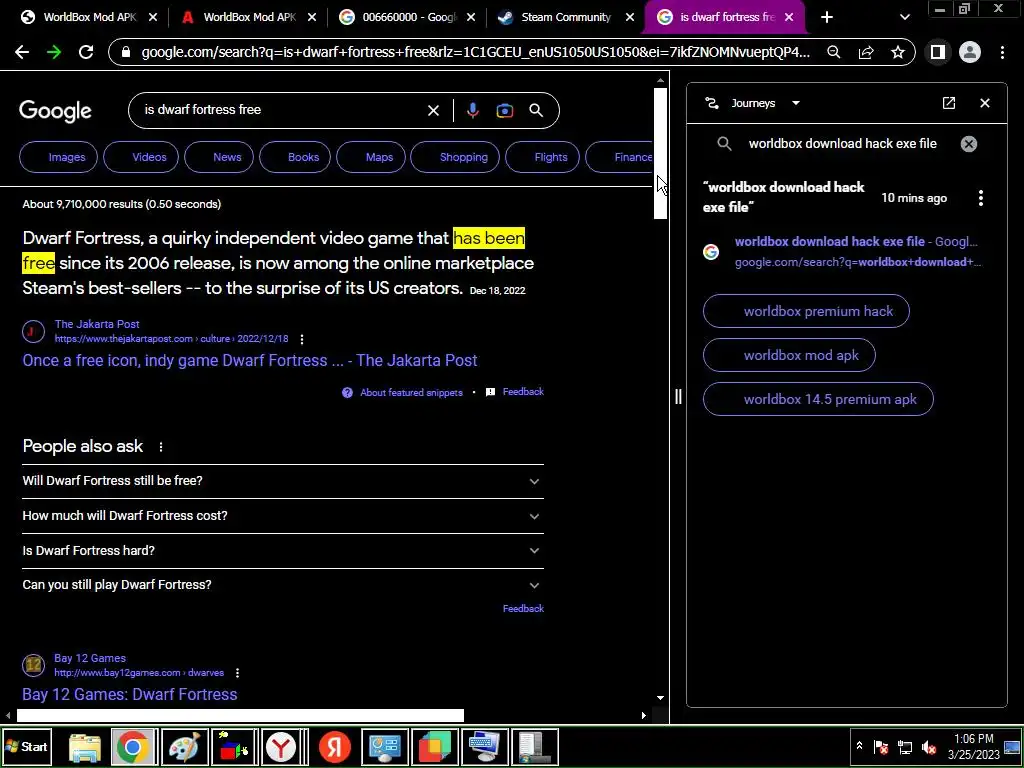Open Journeys side panel dropdown
The image size is (1024, 768).
point(795,103)
